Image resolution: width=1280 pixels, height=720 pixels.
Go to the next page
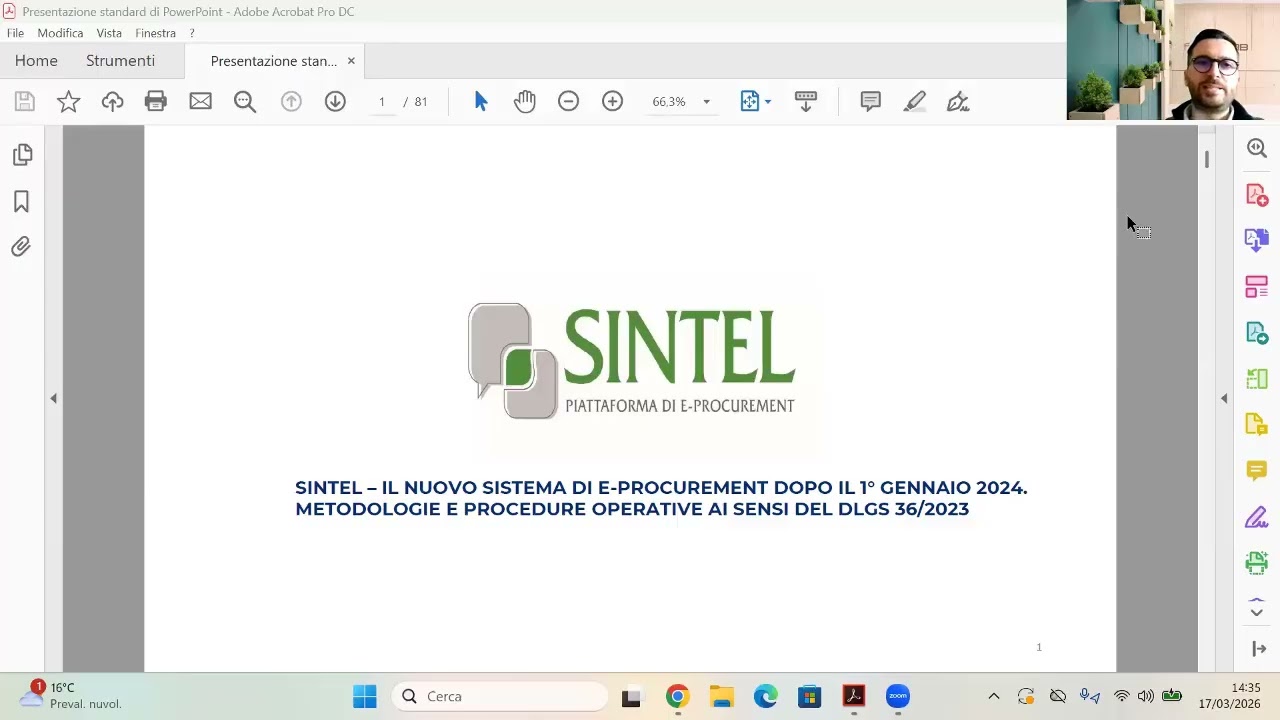[335, 101]
